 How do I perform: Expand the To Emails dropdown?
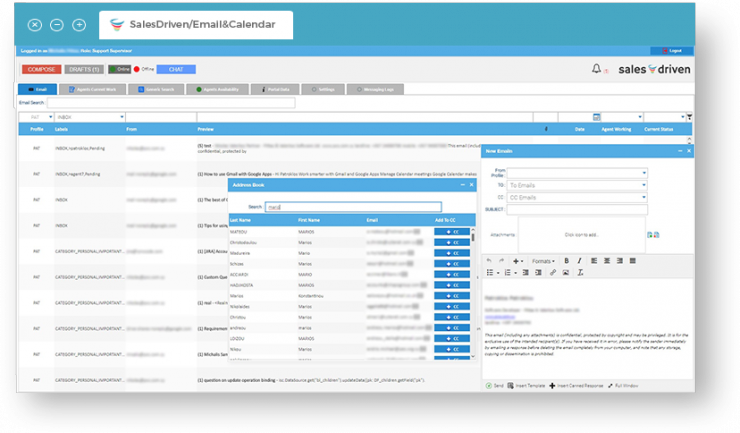point(644,185)
